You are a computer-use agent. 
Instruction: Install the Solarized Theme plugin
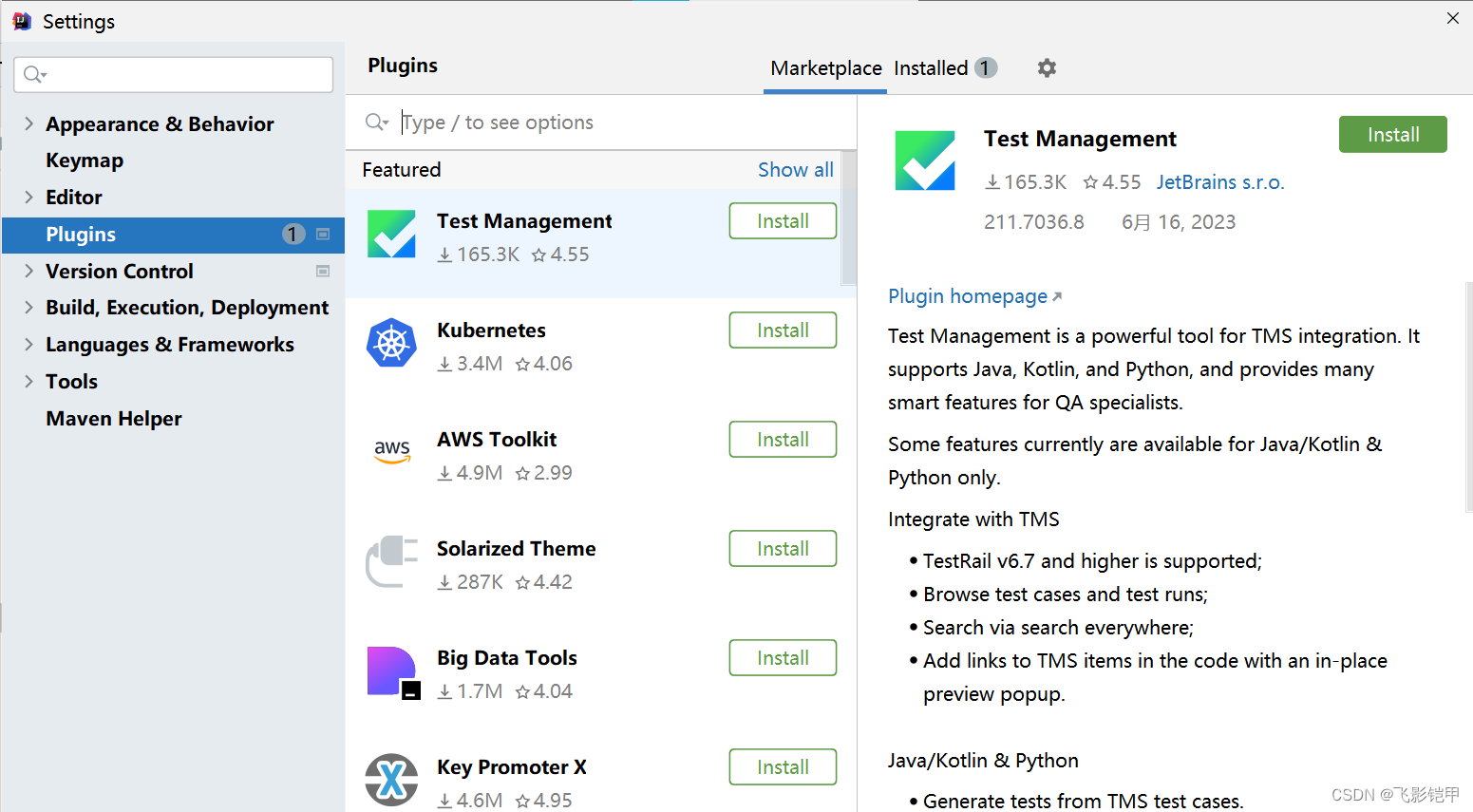click(783, 549)
